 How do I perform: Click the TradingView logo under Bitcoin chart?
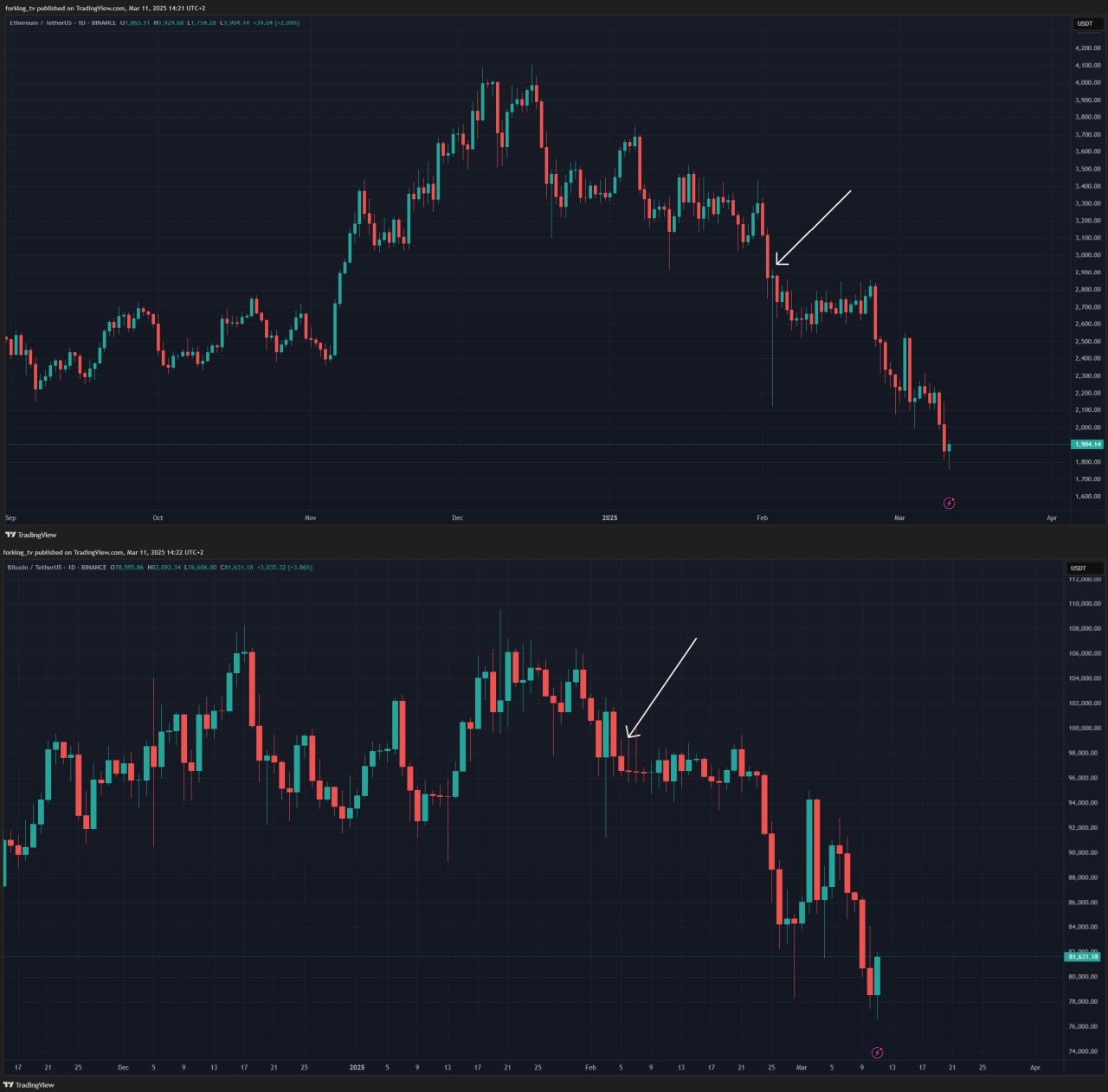pos(30,1085)
